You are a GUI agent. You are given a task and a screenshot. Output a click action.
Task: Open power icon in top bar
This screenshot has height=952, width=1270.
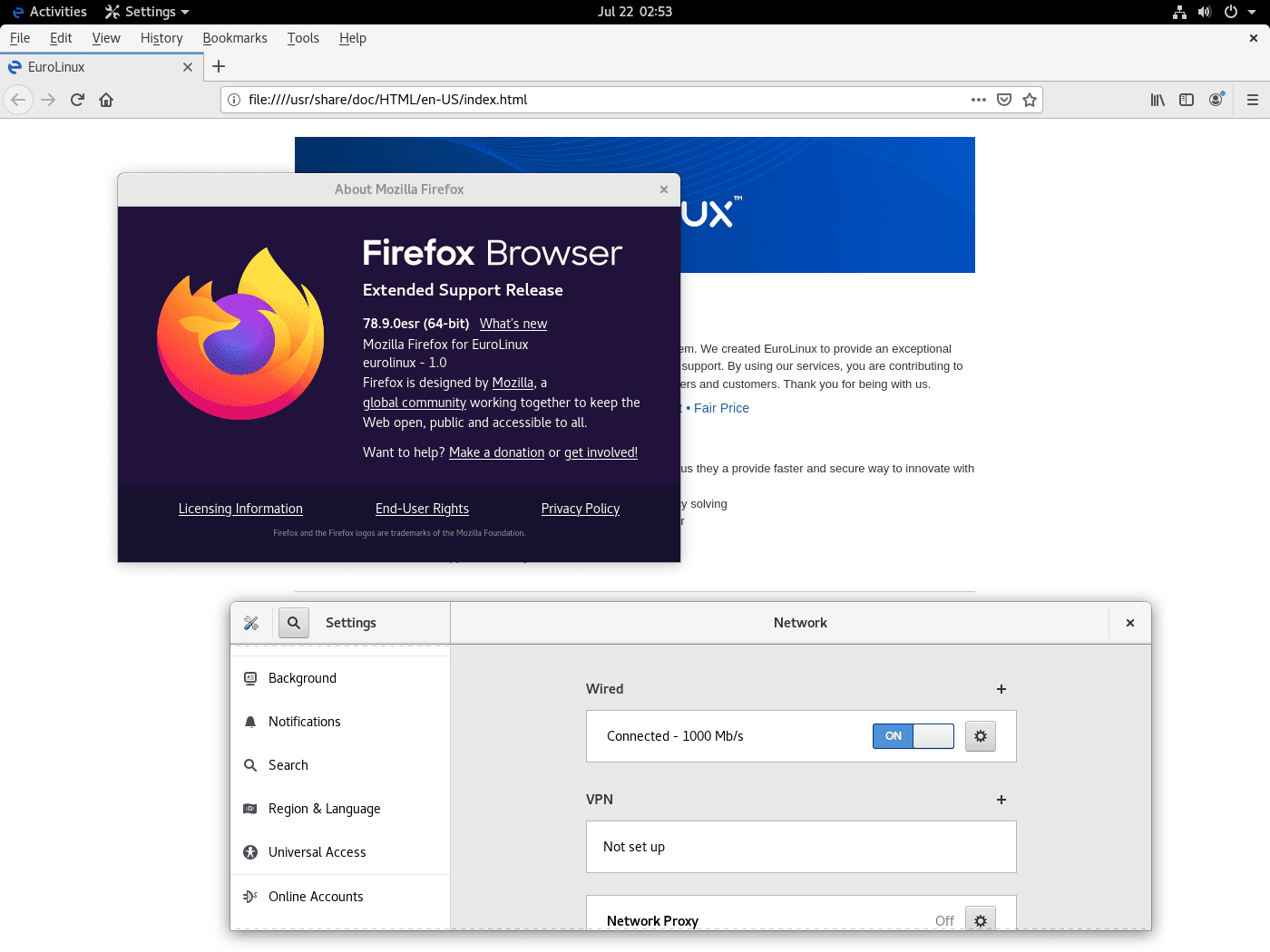pos(1231,12)
